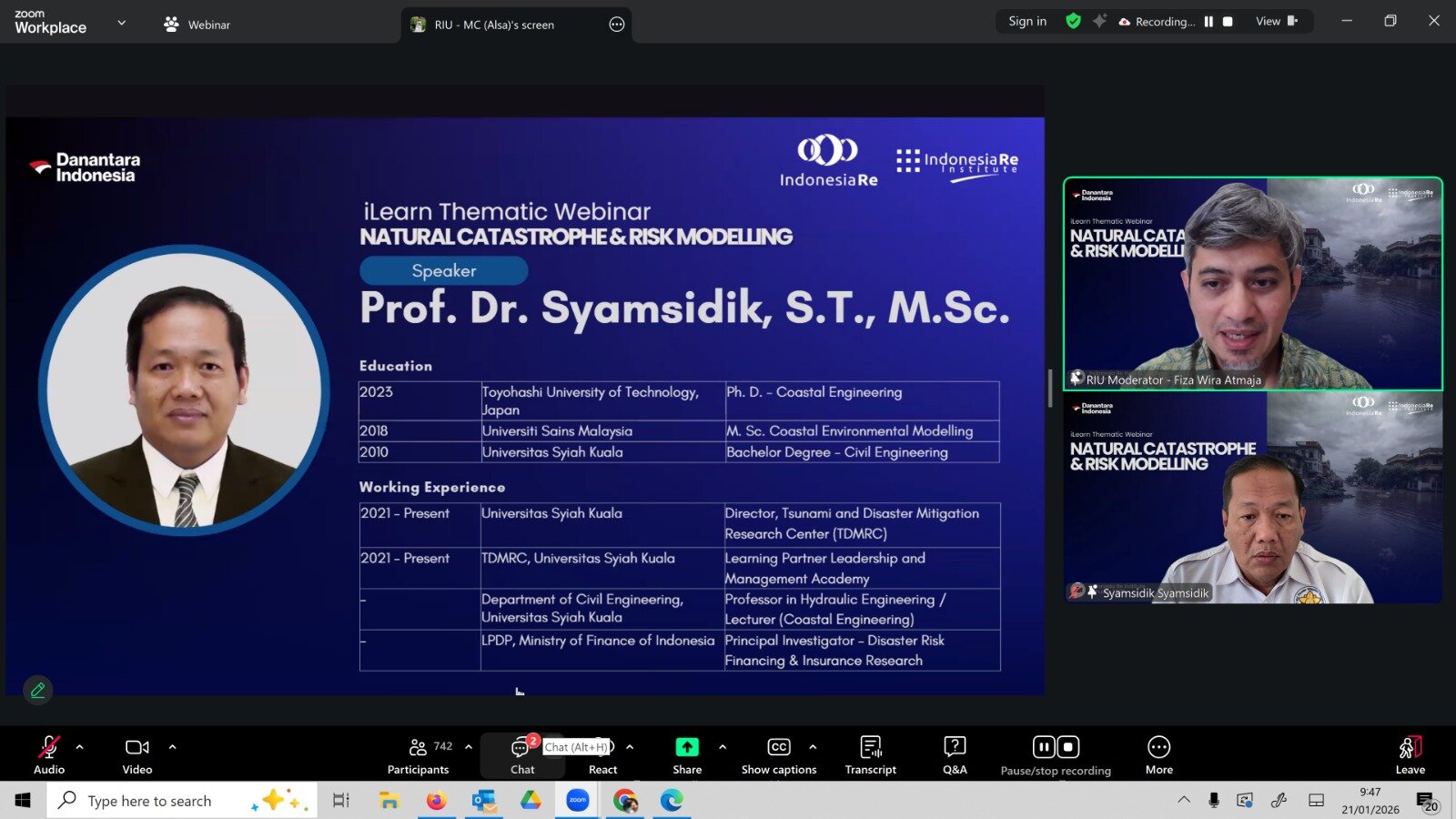
Task: Expand the Video options arrow
Action: point(173,747)
